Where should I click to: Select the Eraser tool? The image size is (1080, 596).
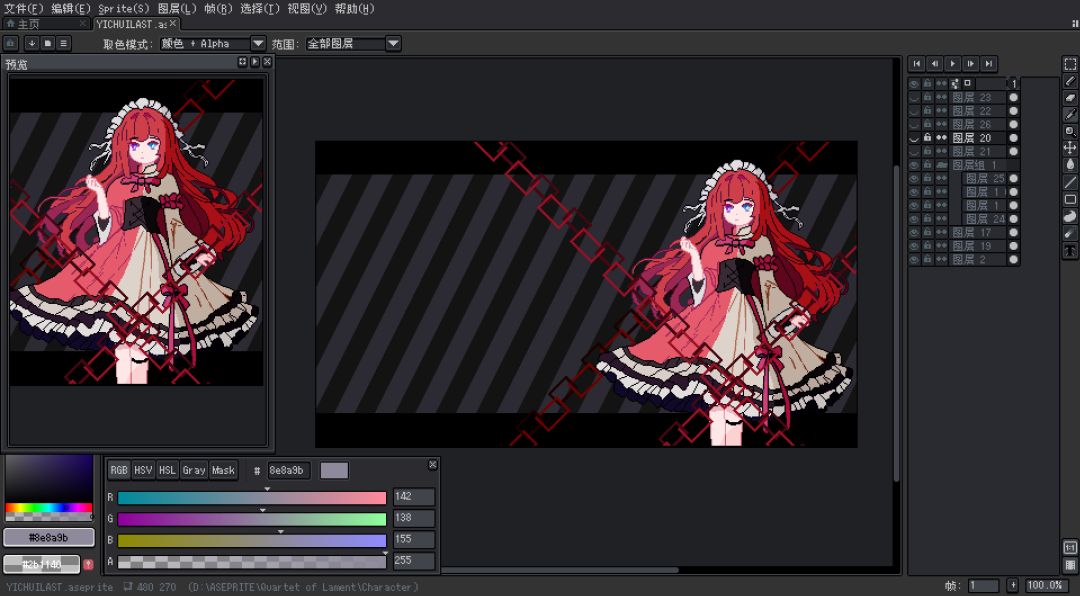coord(1070,98)
